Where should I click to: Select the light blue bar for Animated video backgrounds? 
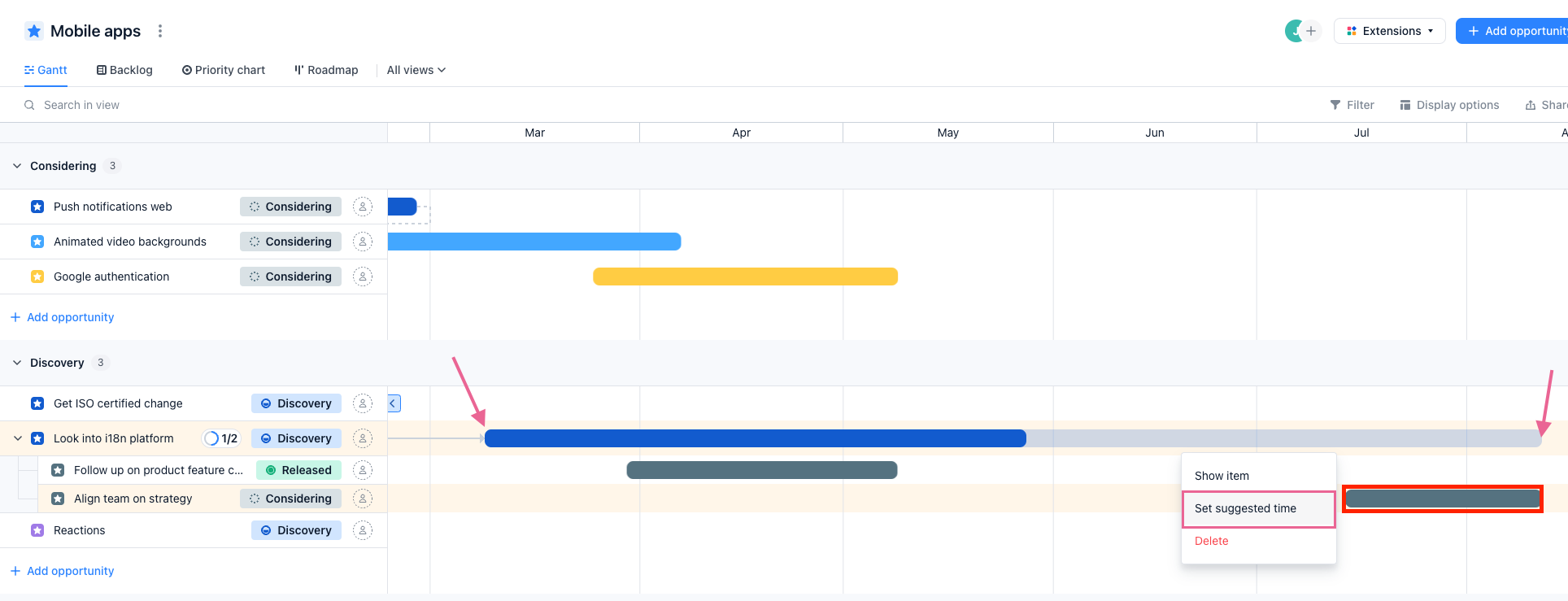[x=534, y=242]
